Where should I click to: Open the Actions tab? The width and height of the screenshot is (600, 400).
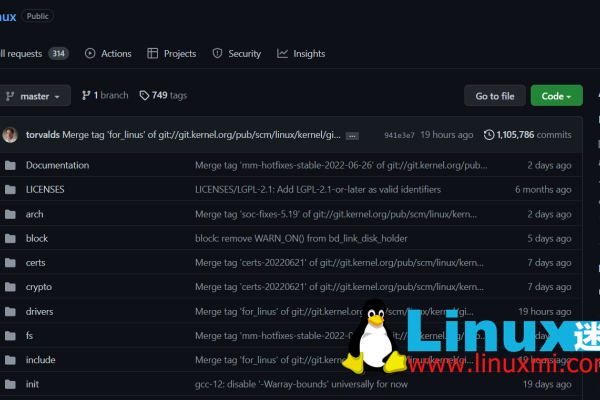coord(108,54)
